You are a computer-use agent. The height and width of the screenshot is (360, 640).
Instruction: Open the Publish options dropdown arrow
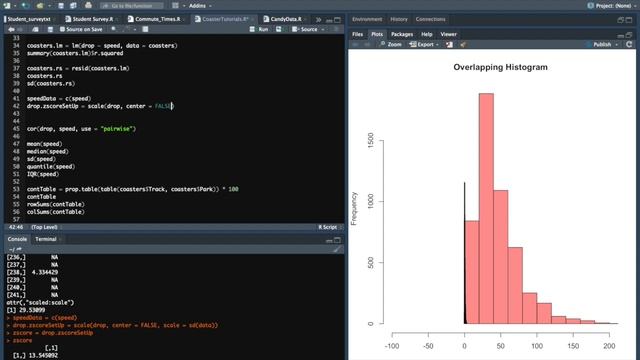click(617, 45)
